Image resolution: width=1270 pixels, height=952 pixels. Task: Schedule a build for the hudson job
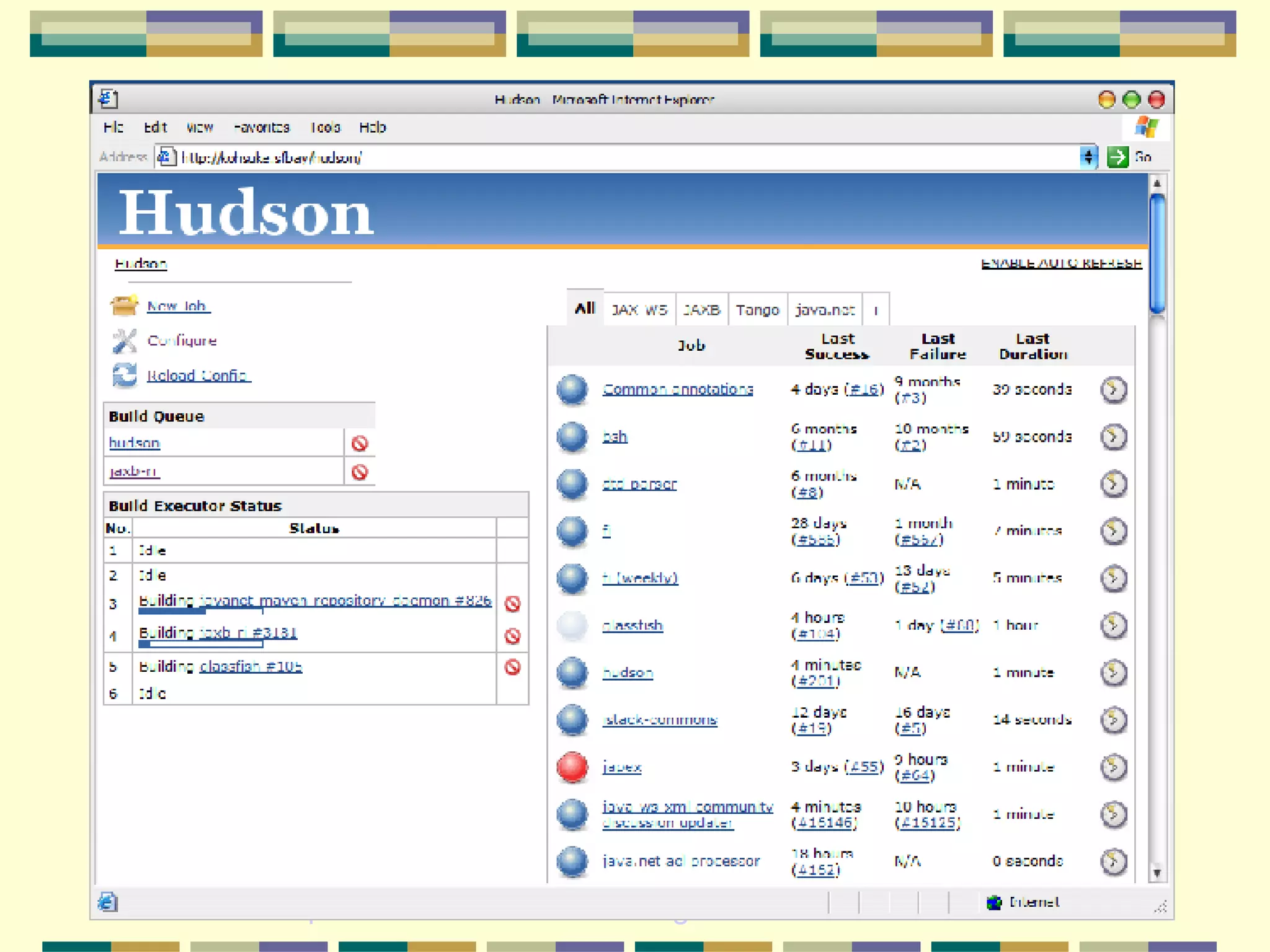tap(1114, 672)
